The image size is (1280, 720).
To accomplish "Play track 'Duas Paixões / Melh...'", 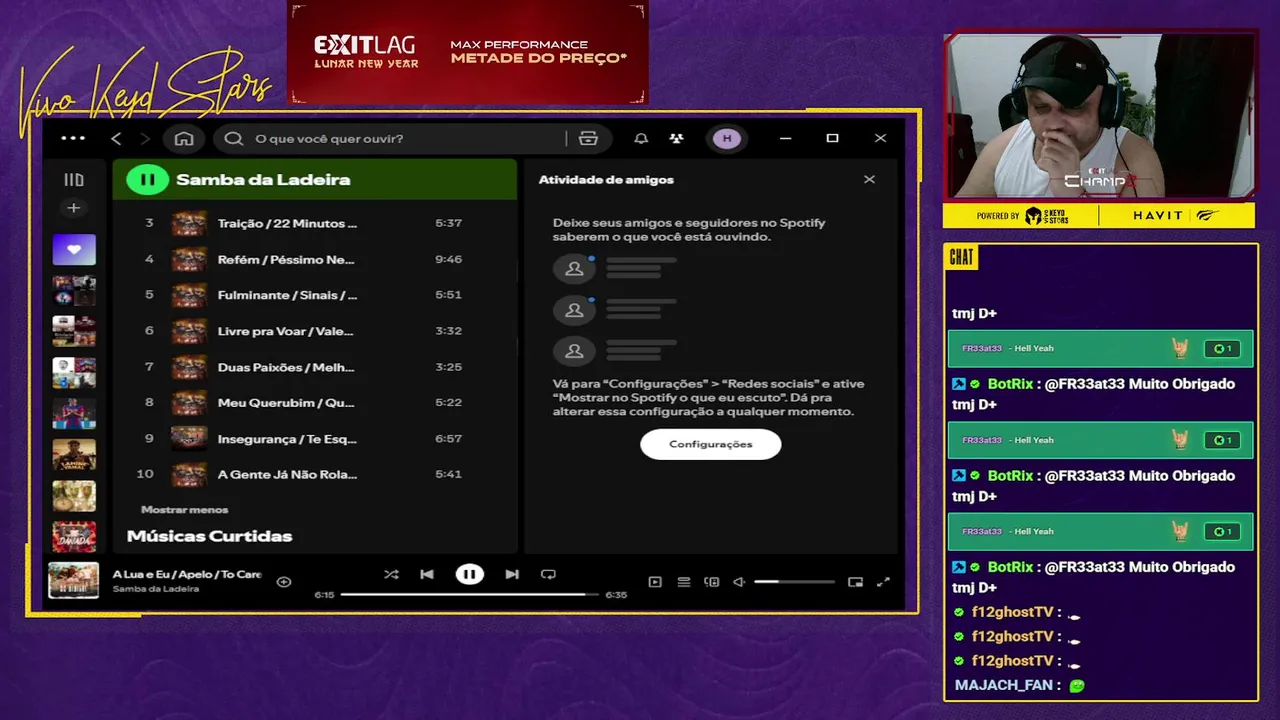I will coord(286,367).
